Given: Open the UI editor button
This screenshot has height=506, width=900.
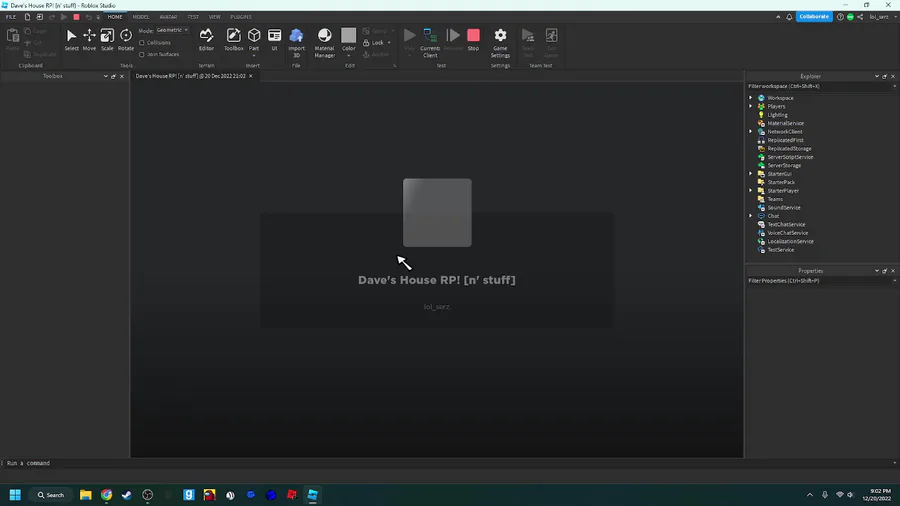Looking at the screenshot, I should [274, 40].
